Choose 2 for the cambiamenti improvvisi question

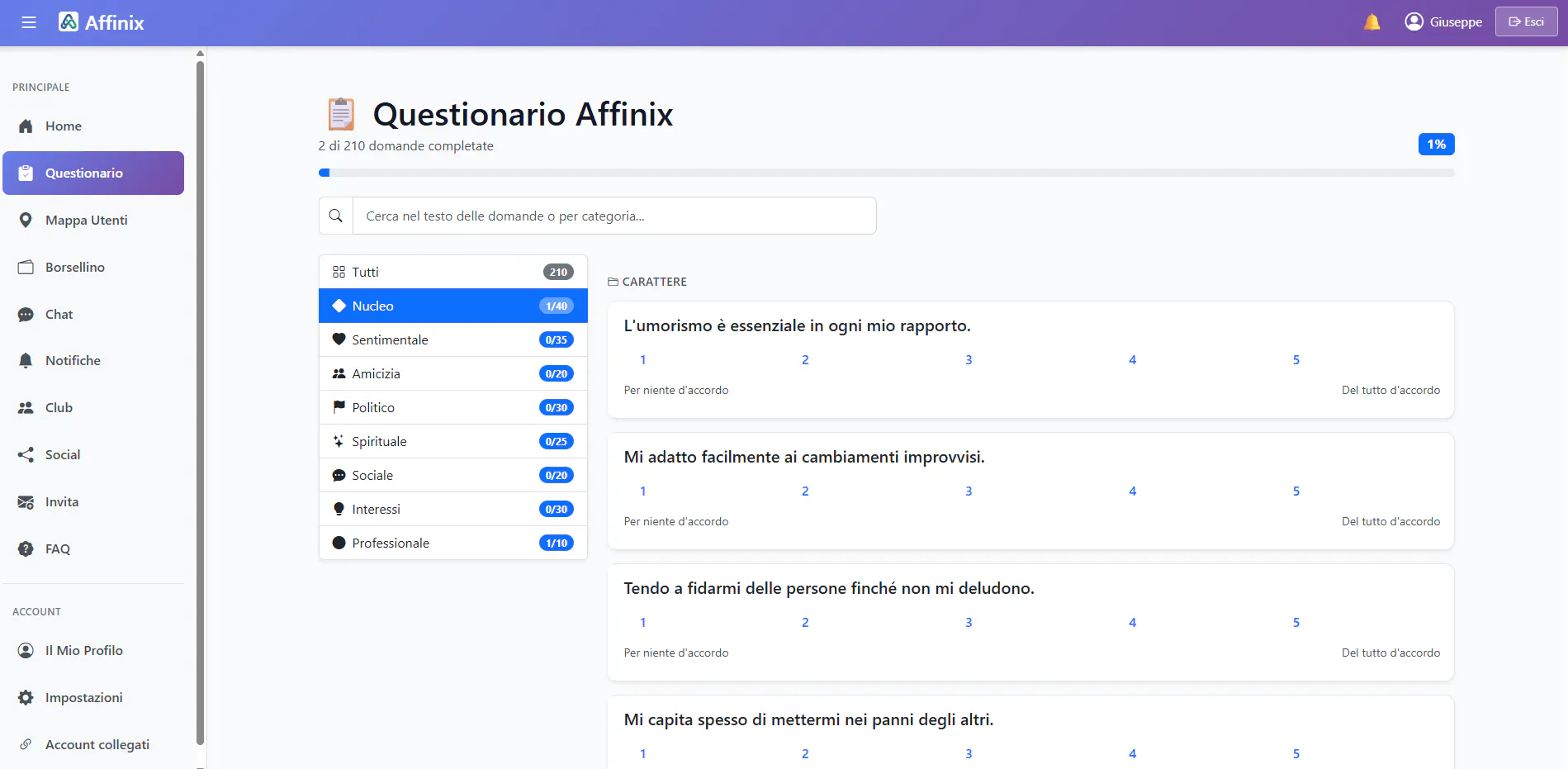(805, 491)
